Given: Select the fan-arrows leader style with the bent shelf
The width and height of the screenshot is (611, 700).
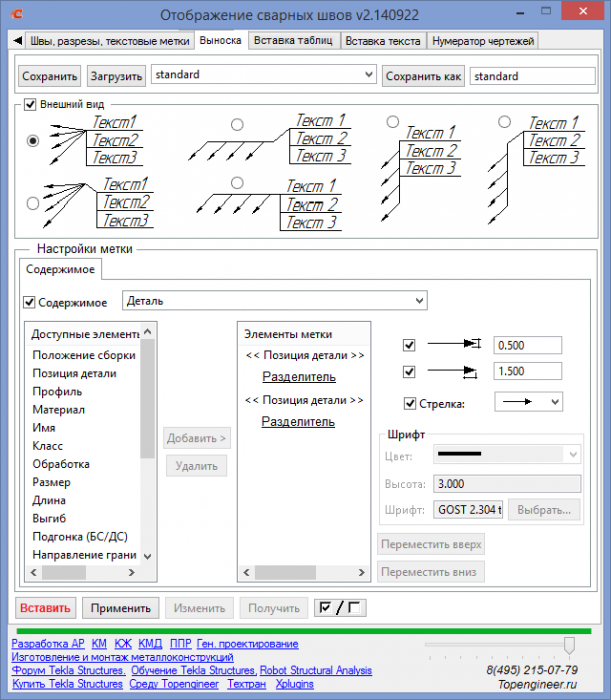Looking at the screenshot, I should point(33,204).
